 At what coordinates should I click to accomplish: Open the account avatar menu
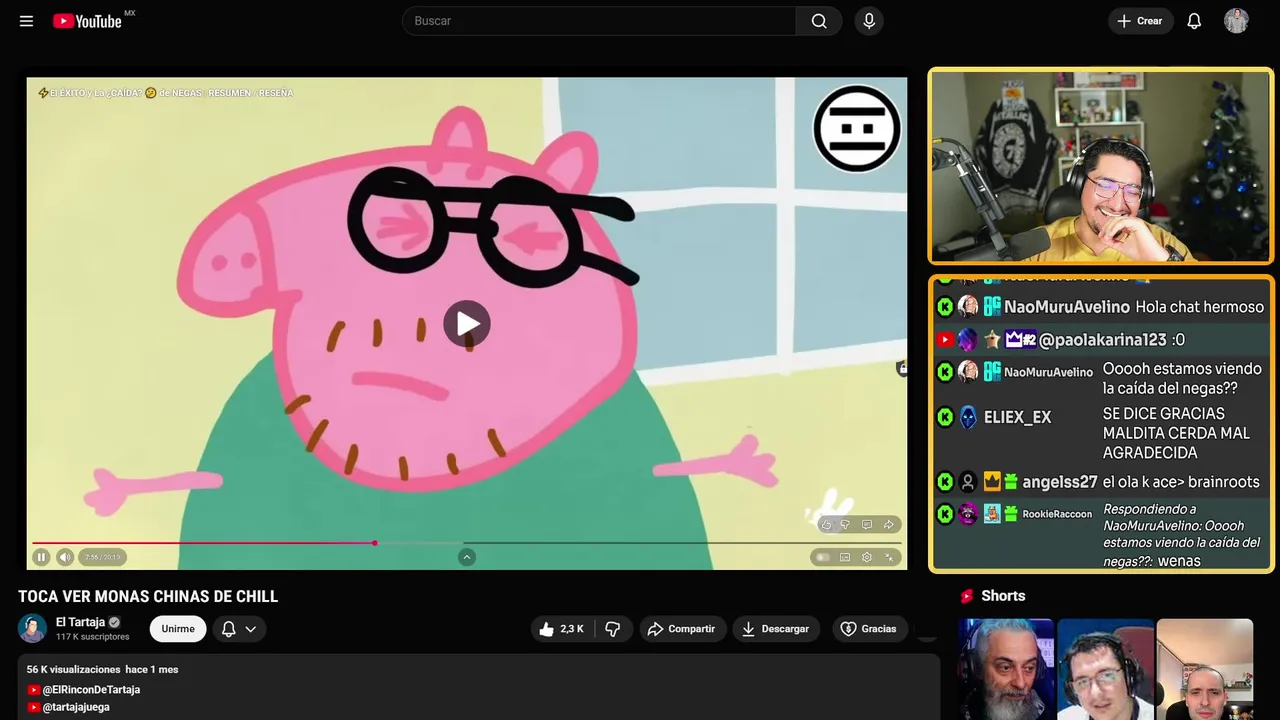click(x=1236, y=21)
